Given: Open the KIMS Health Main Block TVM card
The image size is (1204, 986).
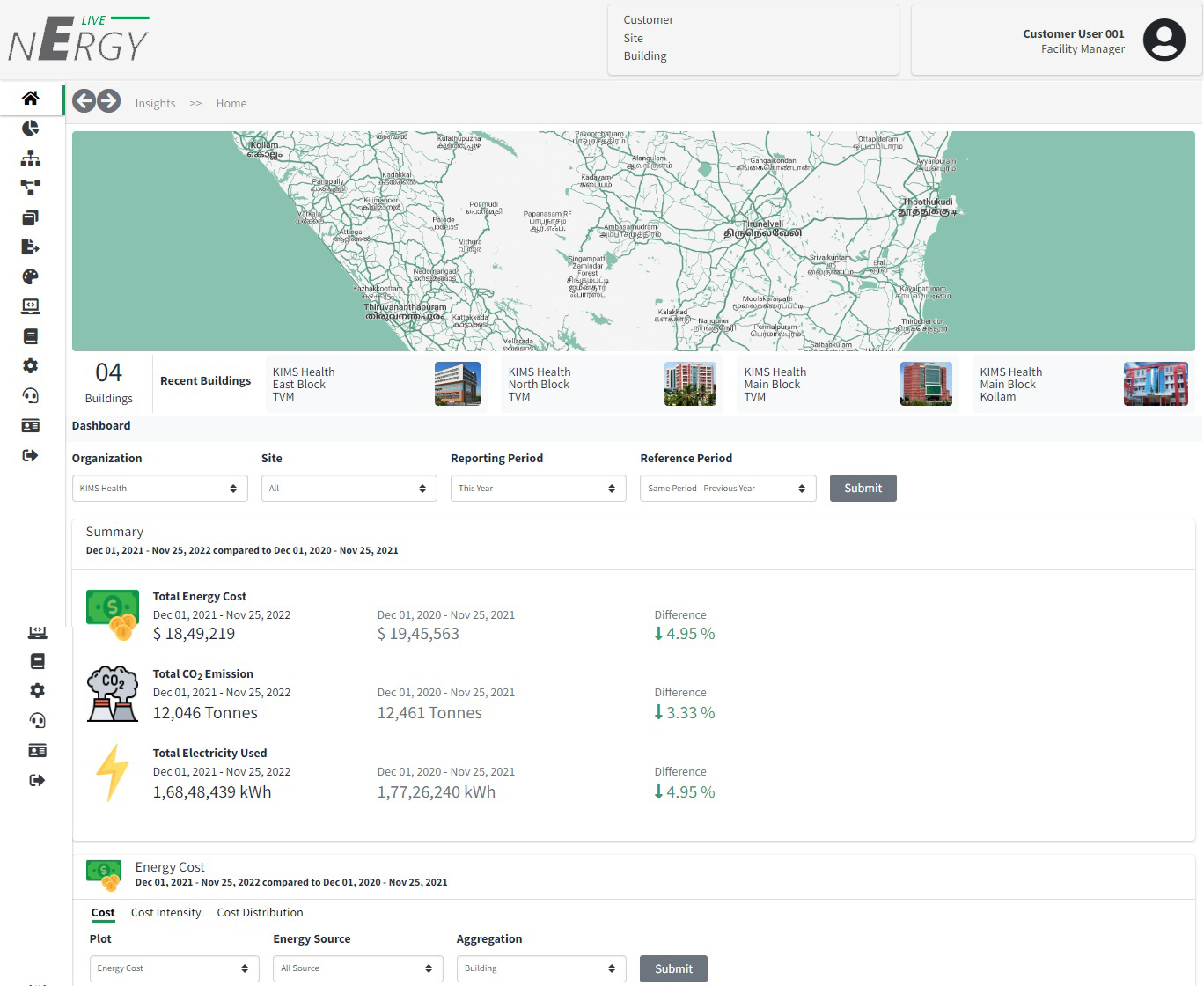Looking at the screenshot, I should pos(848,384).
